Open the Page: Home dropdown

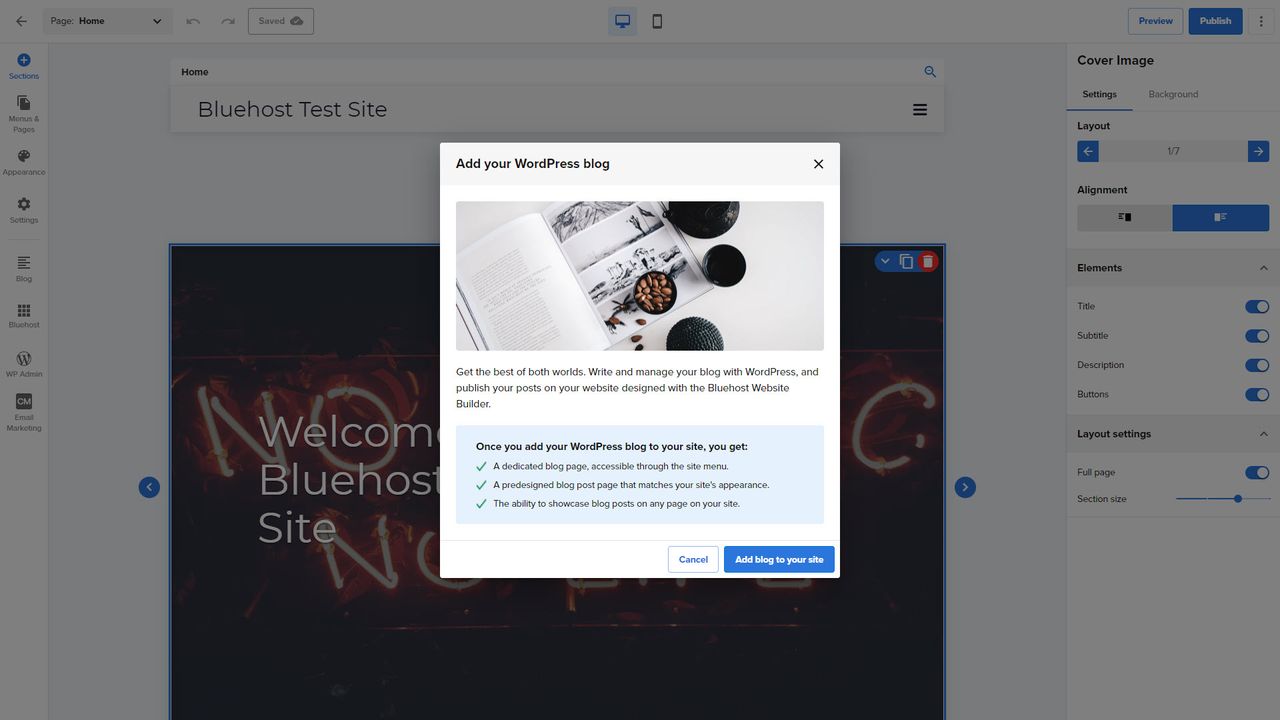(x=108, y=21)
